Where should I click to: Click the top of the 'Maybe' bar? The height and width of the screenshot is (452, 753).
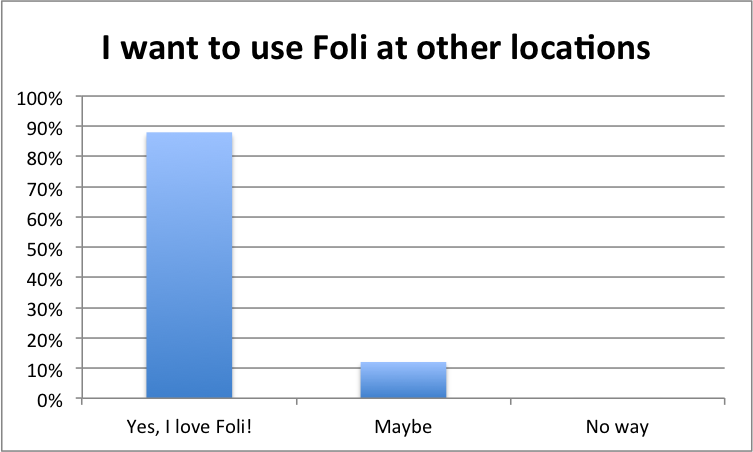tap(403, 363)
